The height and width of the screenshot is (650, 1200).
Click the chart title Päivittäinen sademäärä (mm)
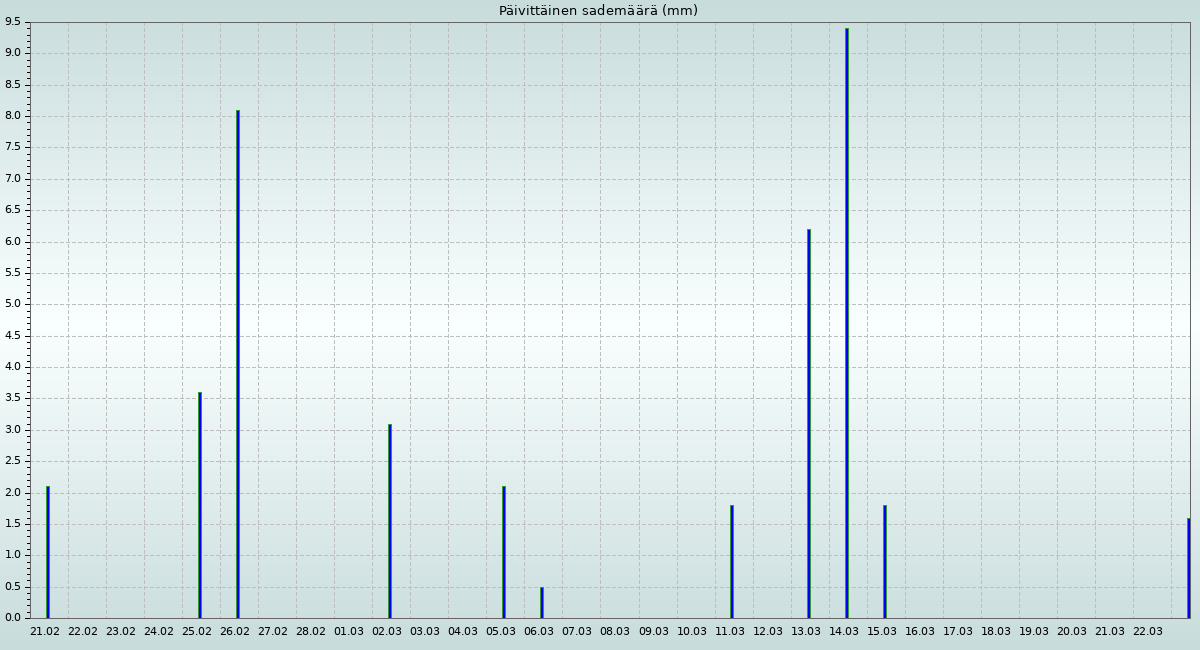598,11
